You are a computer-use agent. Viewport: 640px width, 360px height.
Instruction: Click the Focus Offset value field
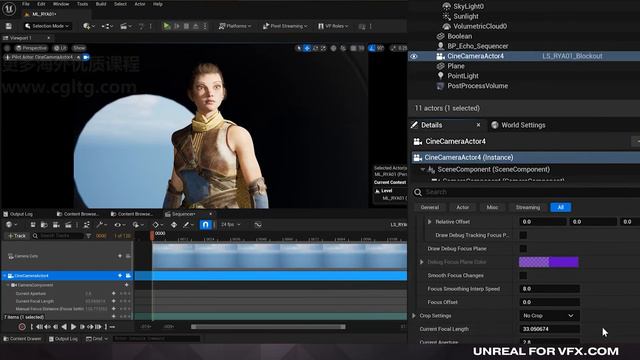point(549,302)
